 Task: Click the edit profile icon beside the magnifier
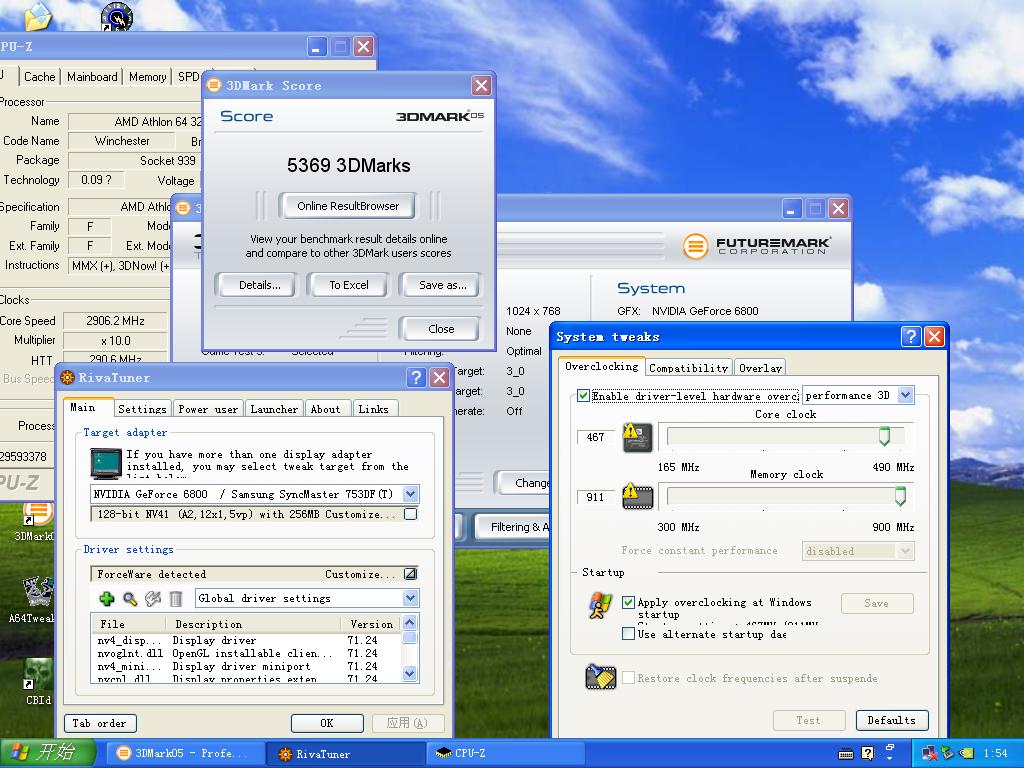click(x=153, y=598)
